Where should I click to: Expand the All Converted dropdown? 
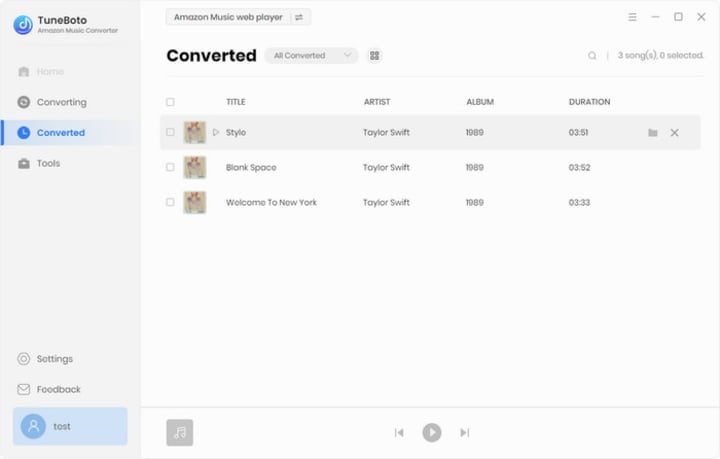tap(312, 56)
